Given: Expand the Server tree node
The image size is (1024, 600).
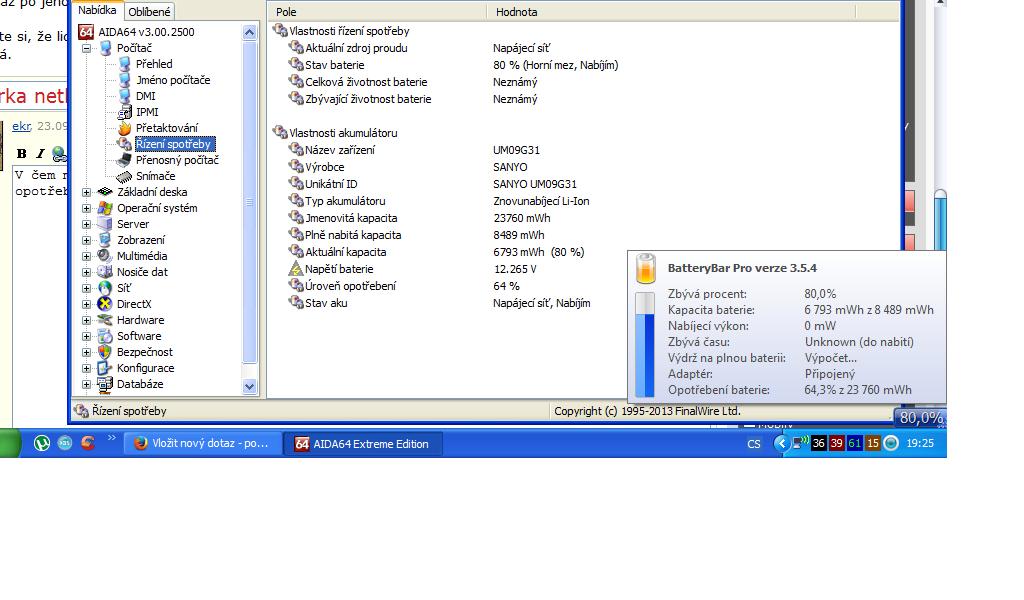Looking at the screenshot, I should [x=86, y=224].
